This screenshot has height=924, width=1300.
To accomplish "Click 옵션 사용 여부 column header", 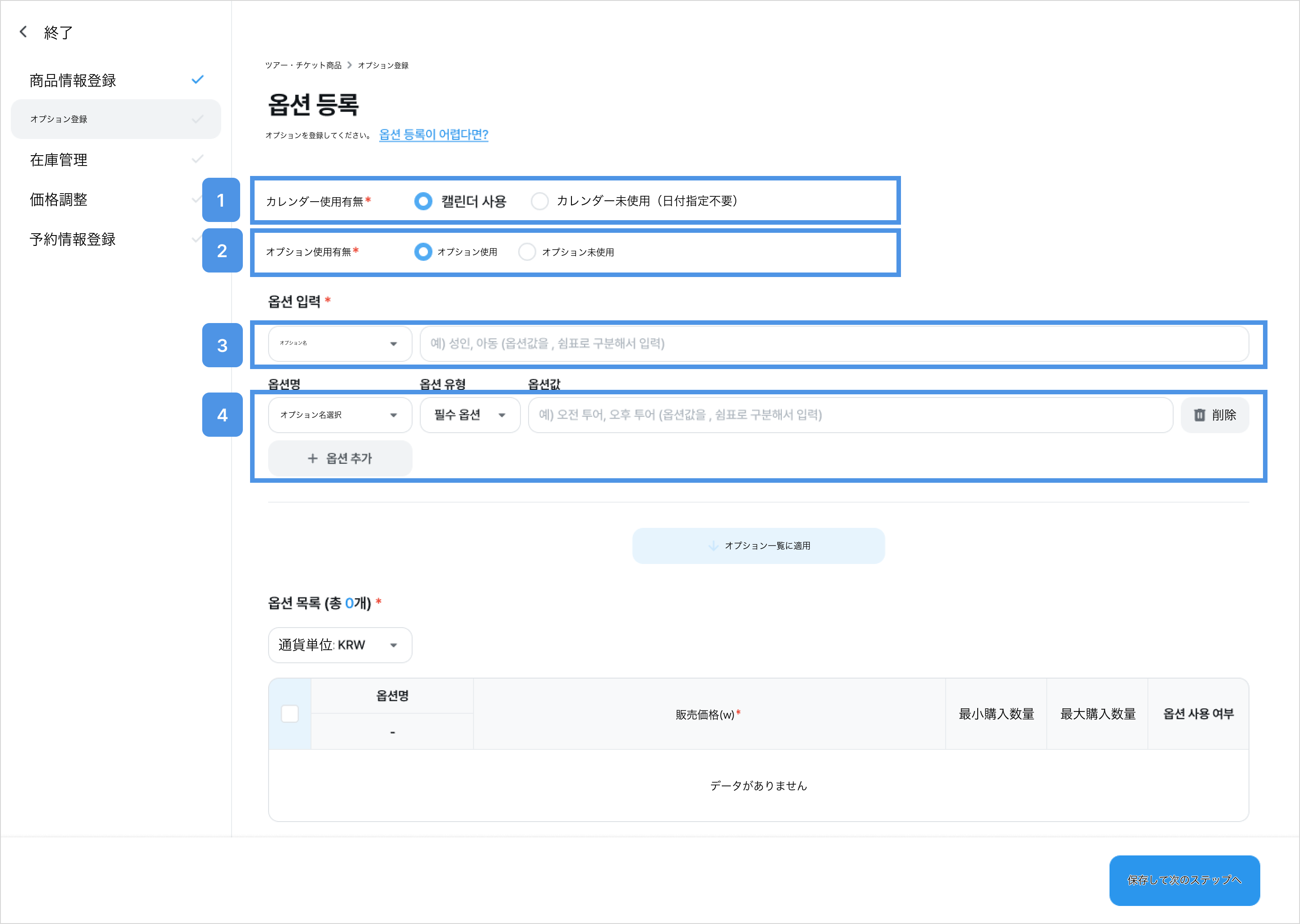I will (1198, 714).
